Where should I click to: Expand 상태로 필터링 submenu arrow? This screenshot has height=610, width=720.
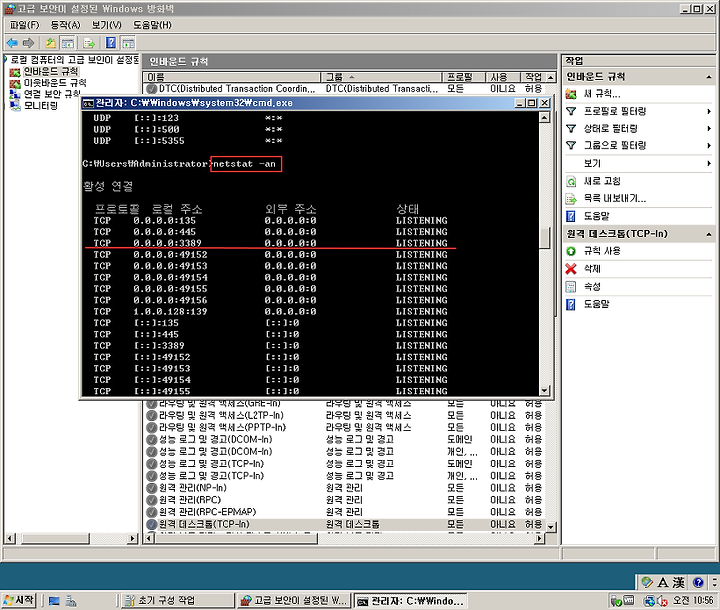point(709,129)
